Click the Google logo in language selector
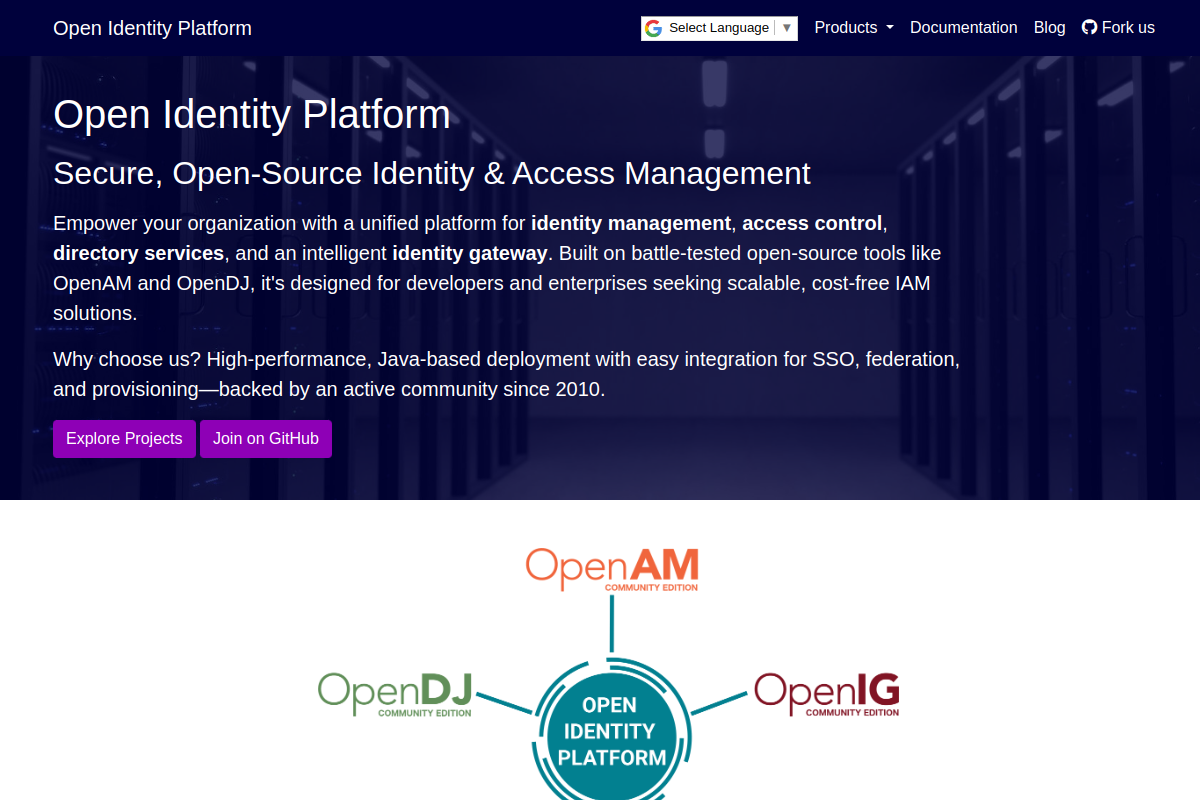This screenshot has height=800, width=1200. click(654, 28)
